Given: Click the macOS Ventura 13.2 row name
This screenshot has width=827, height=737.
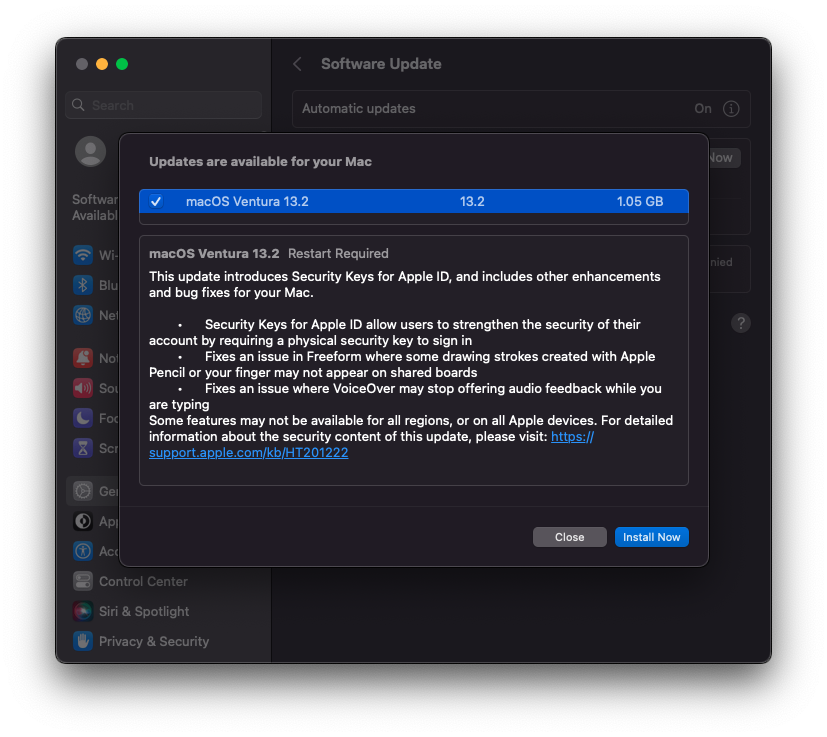Looking at the screenshot, I should pos(247,202).
